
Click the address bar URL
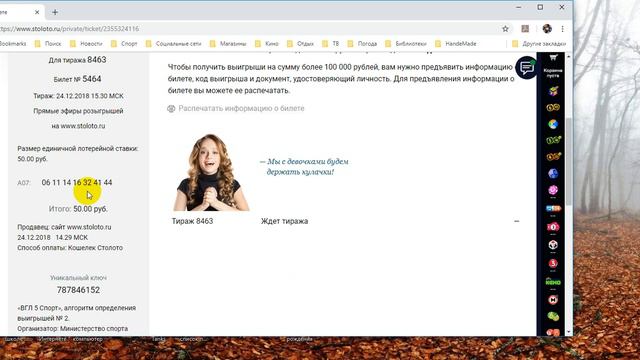click(69, 29)
